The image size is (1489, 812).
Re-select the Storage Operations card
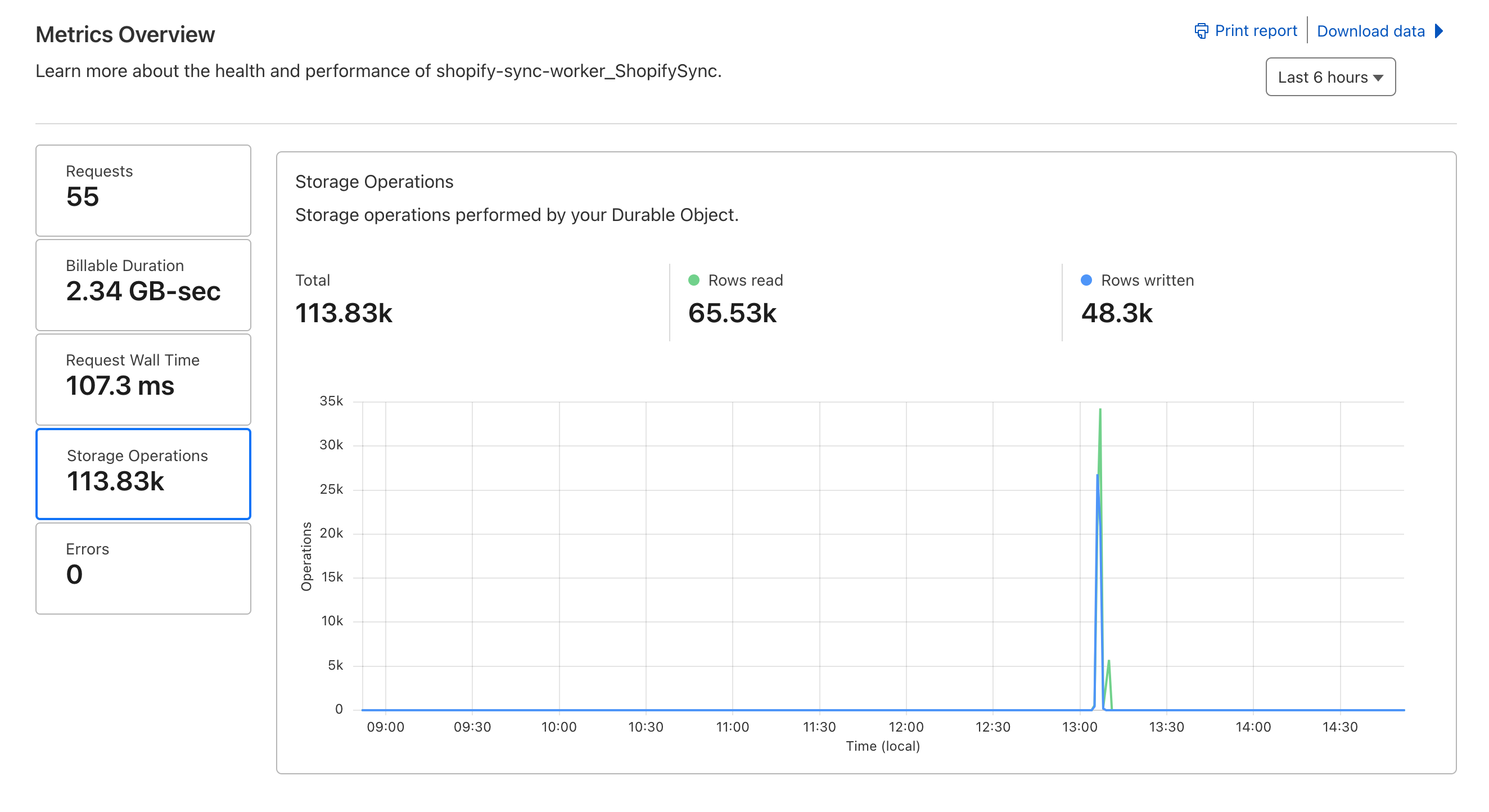[x=143, y=473]
